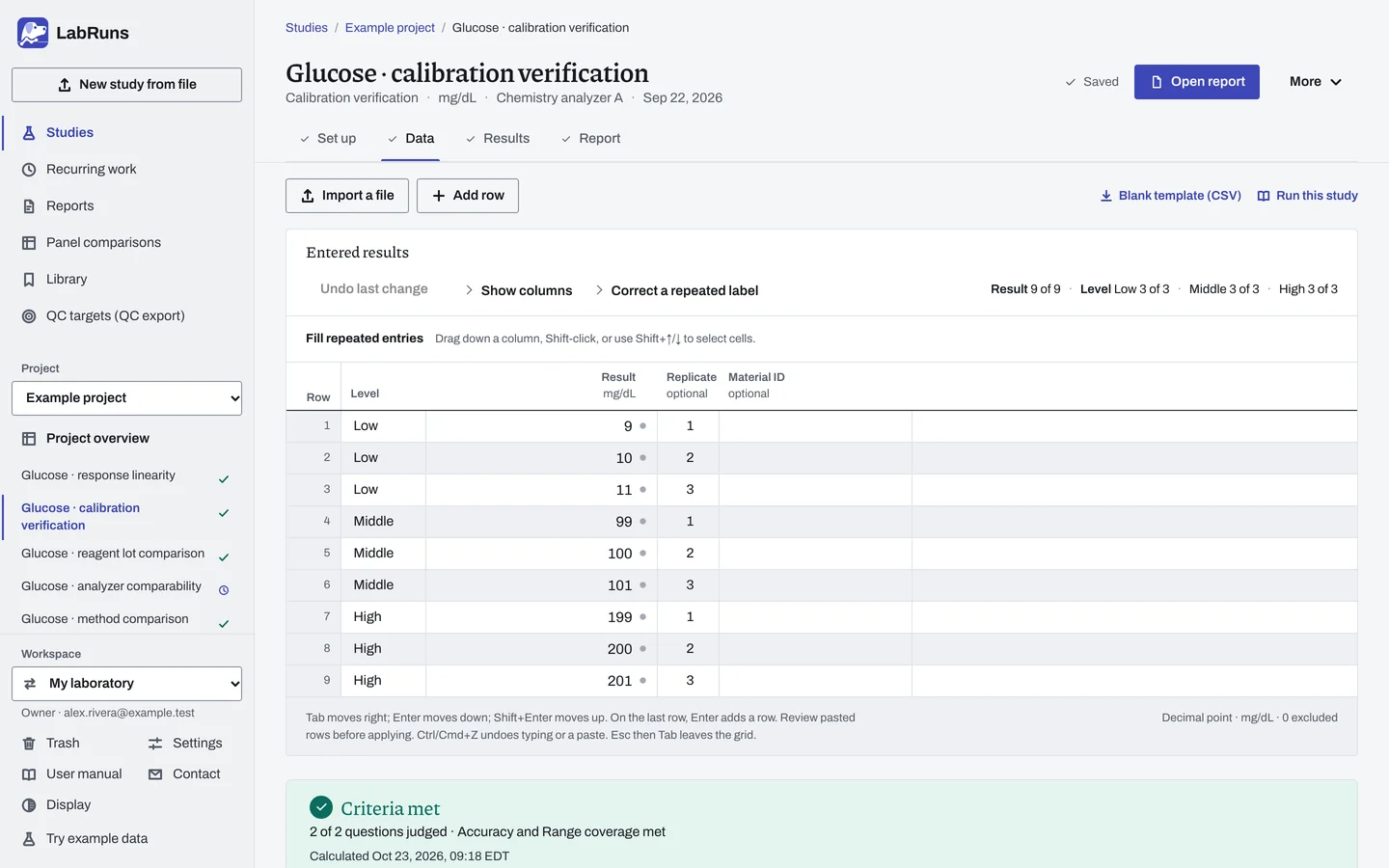The image size is (1389, 868).
Task: Follow the Example project breadcrumb link
Action: click(390, 28)
